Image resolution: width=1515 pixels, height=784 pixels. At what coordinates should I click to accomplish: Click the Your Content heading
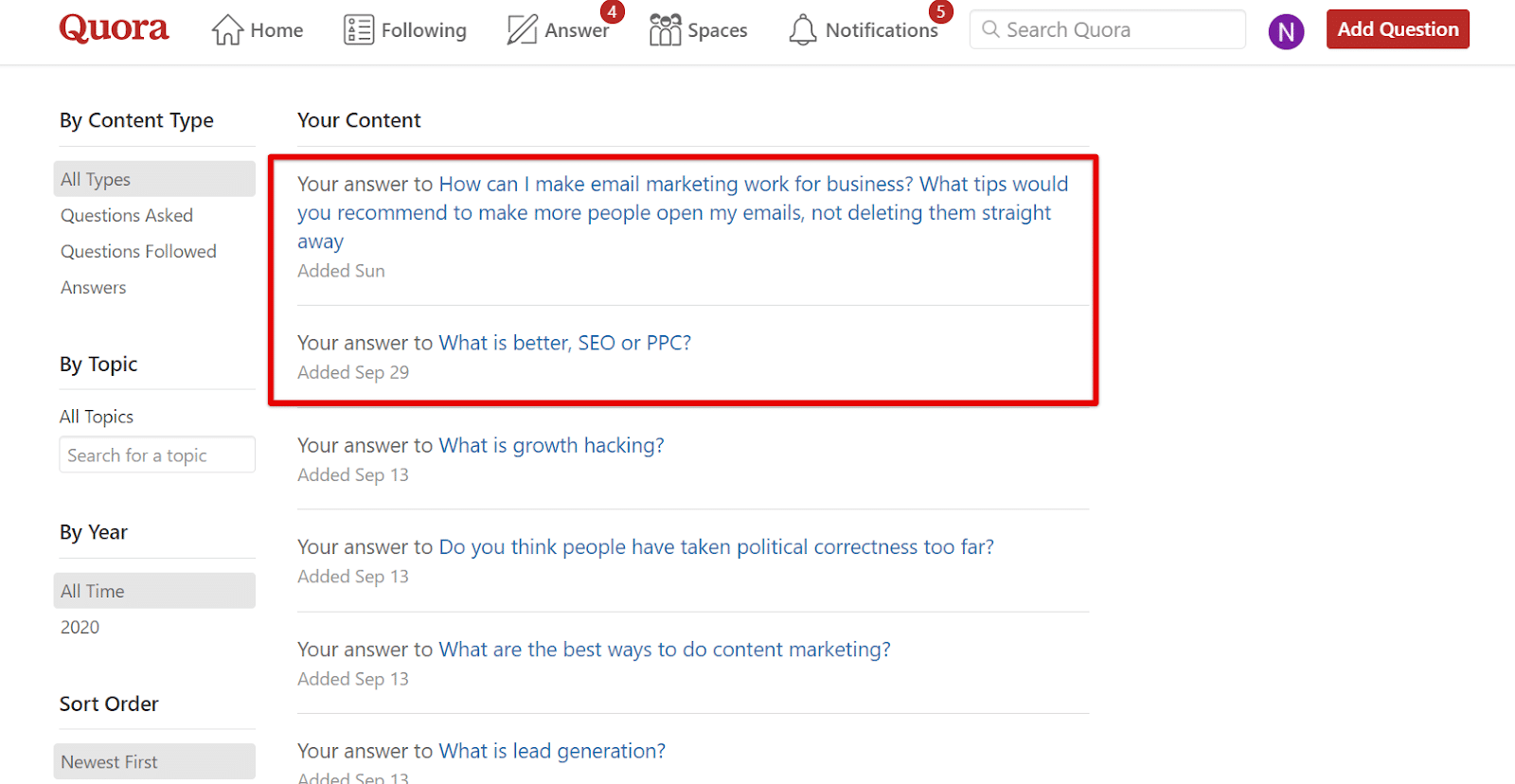[359, 120]
